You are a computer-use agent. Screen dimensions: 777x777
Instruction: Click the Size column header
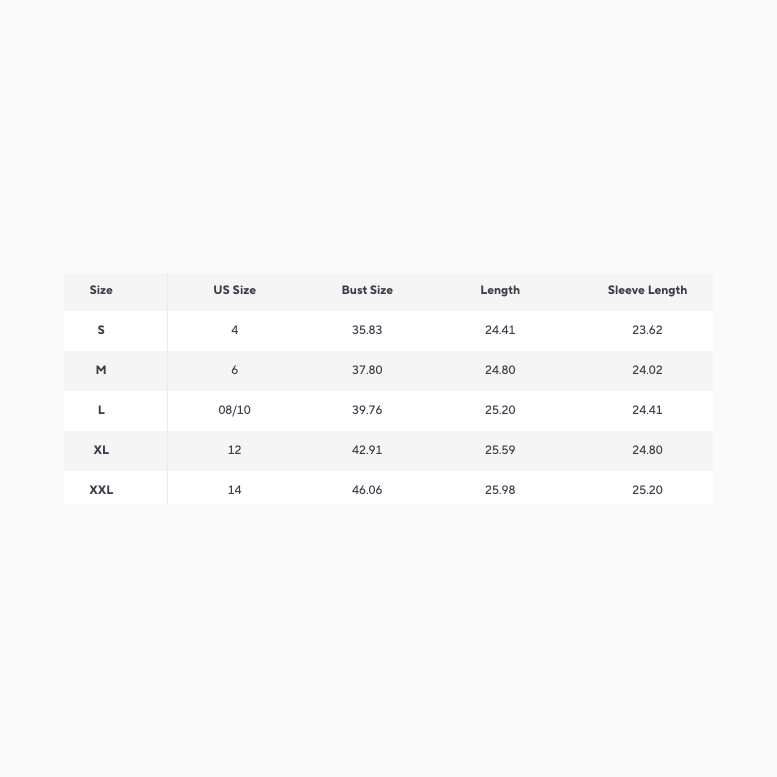pos(101,290)
